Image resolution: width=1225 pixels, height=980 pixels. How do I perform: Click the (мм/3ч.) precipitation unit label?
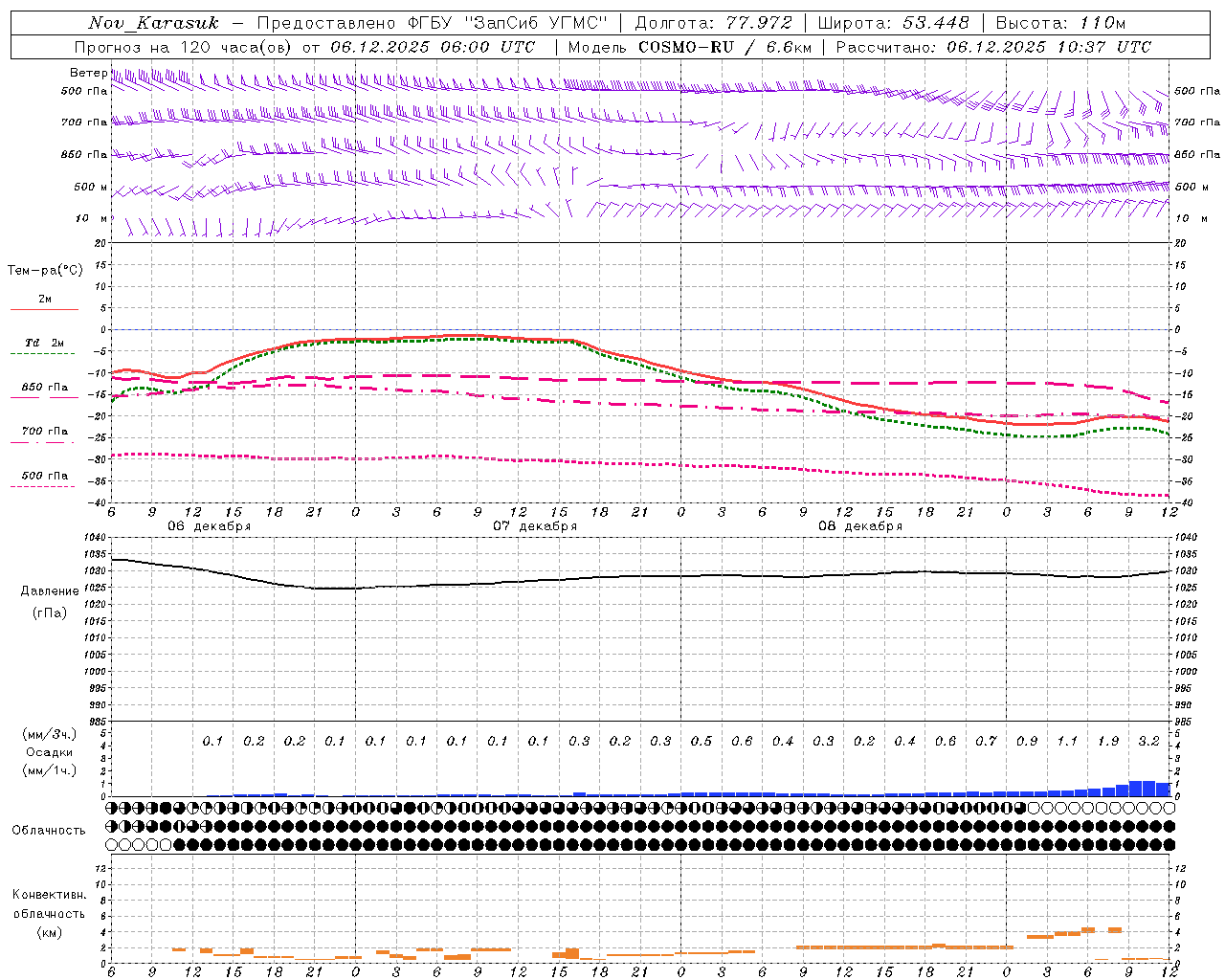(50, 735)
